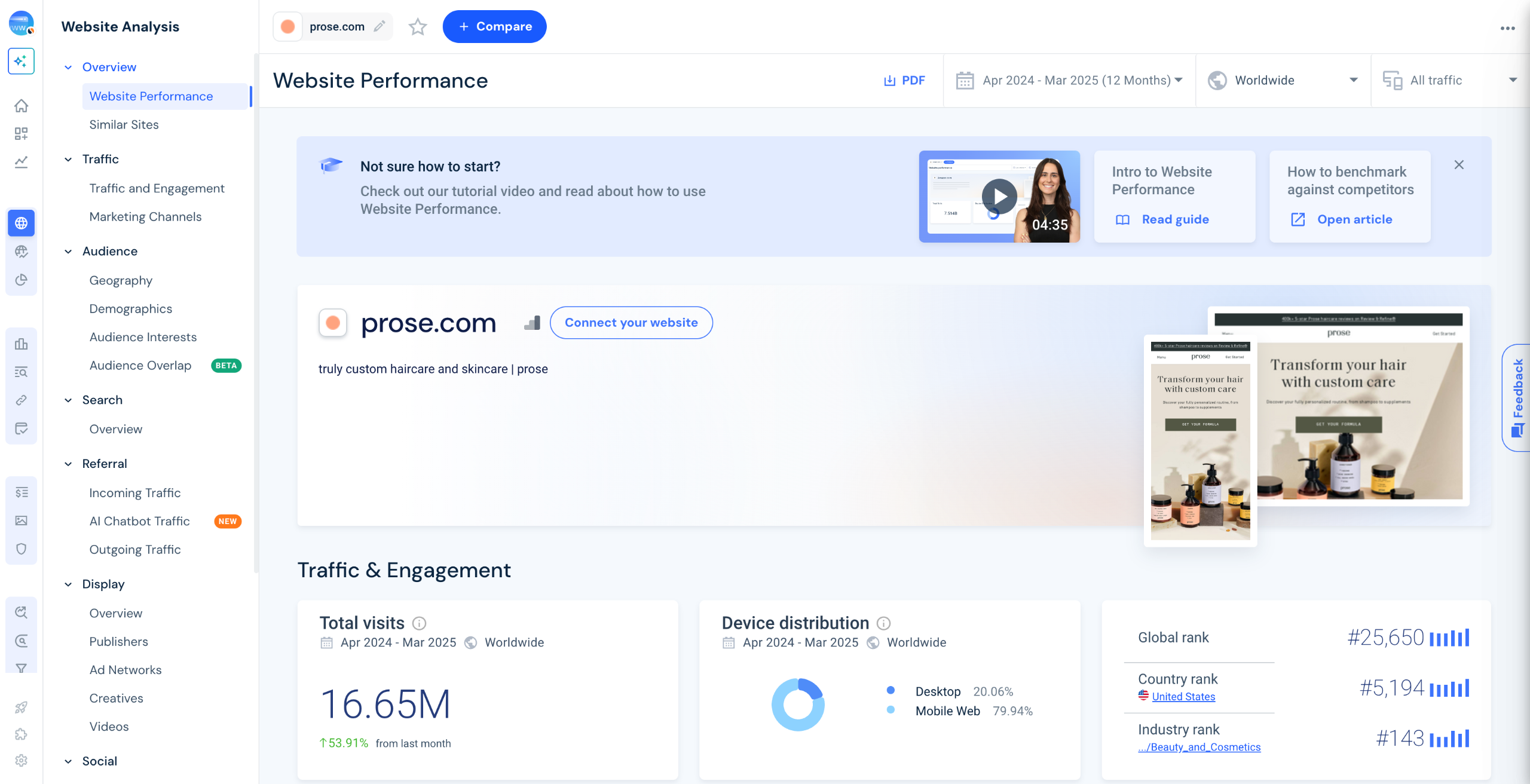
Task: Select Website Performance in the sidebar
Action: point(166,96)
